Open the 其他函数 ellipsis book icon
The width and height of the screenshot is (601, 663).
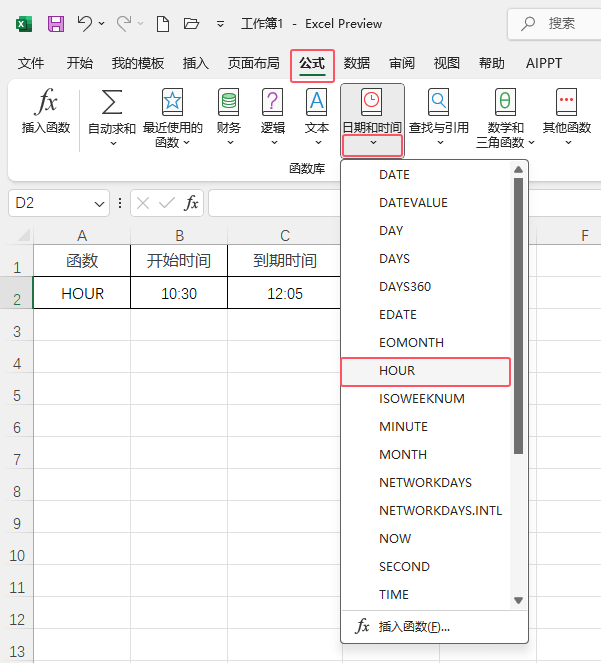pos(566,102)
